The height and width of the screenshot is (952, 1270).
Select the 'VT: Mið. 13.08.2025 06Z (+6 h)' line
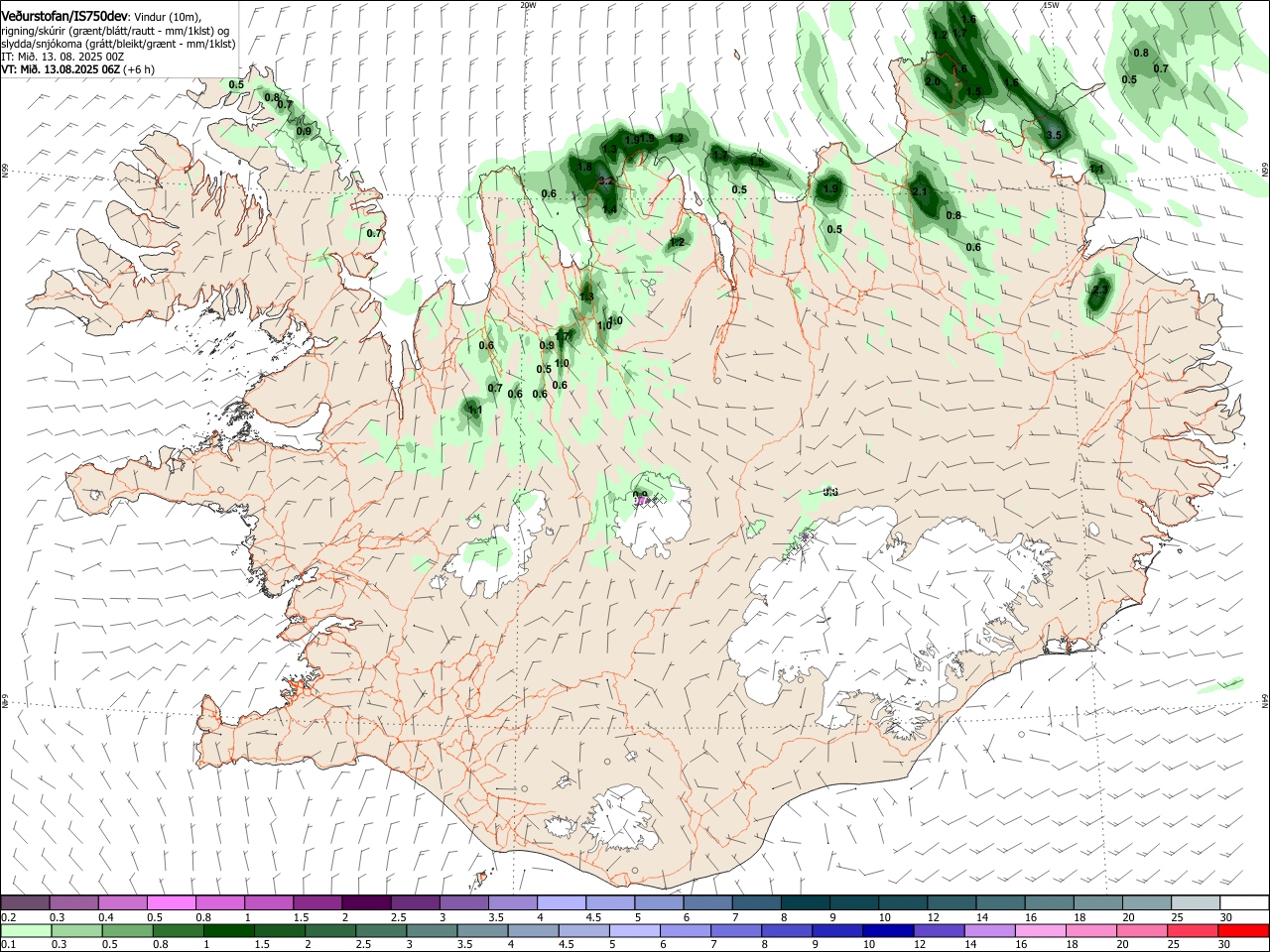[x=77, y=70]
